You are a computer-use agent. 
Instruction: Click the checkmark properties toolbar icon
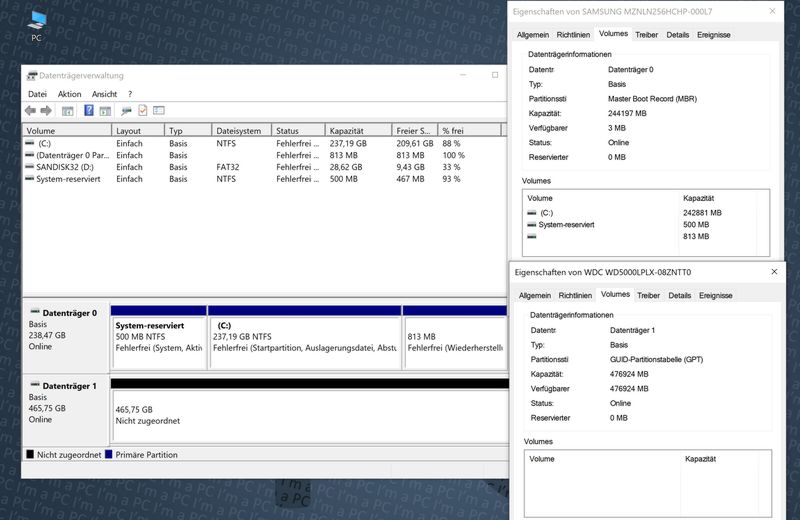point(143,110)
